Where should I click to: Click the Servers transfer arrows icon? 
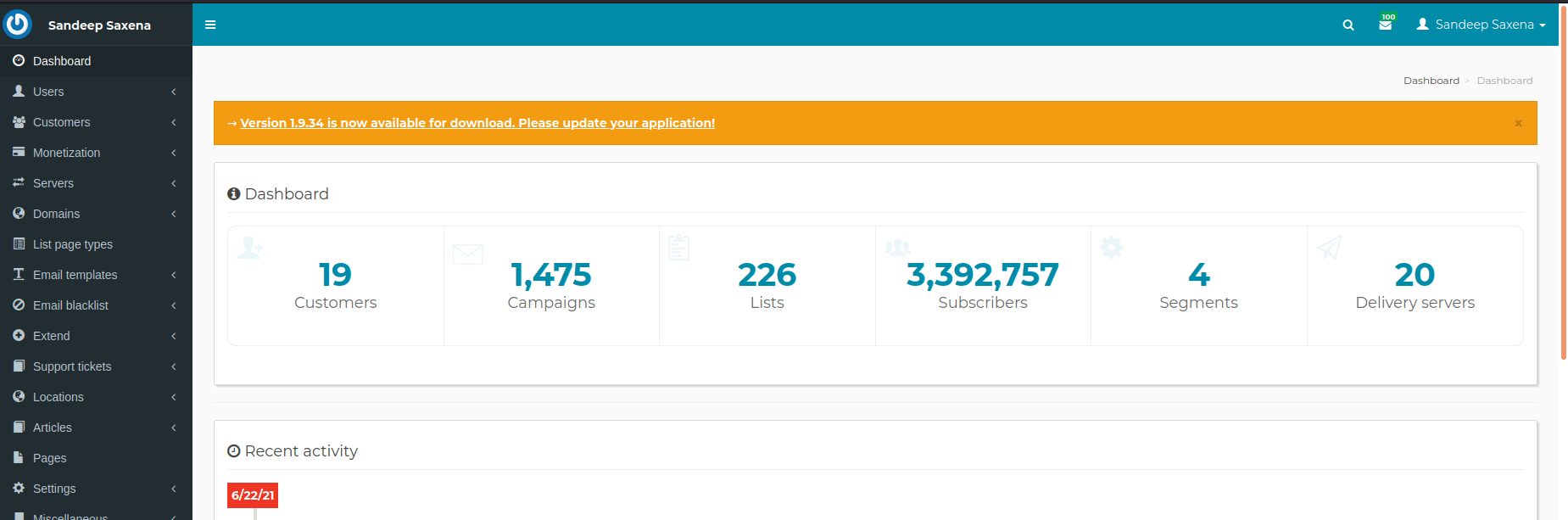19,182
